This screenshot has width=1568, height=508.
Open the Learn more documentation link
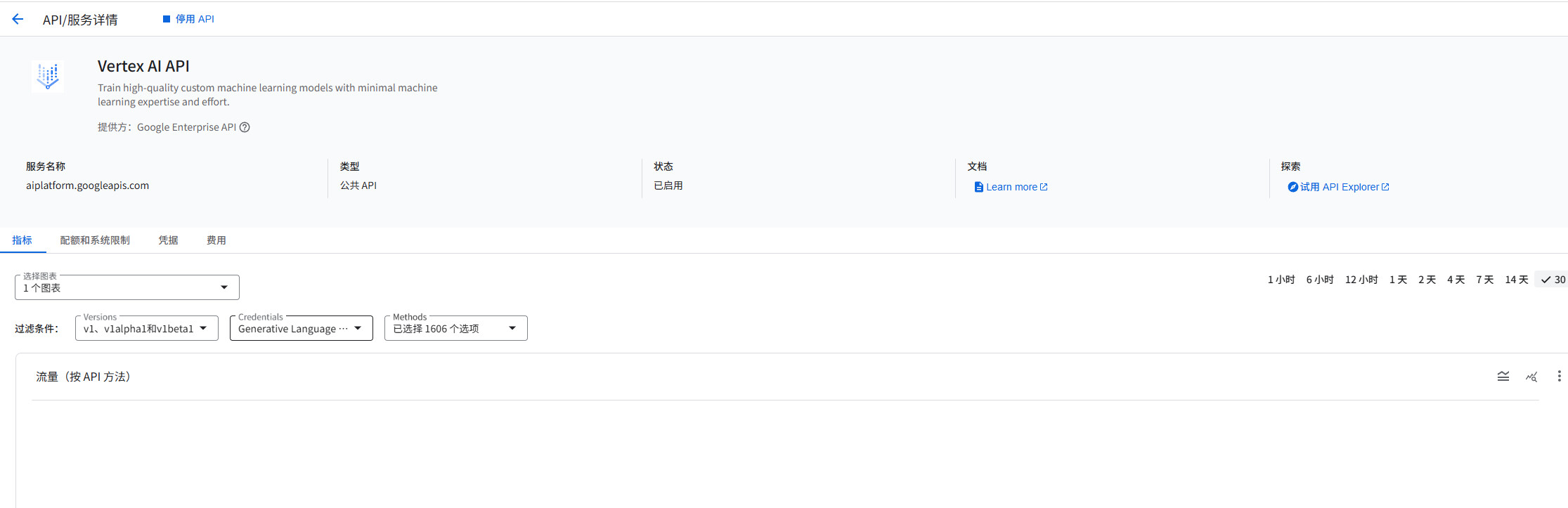[1011, 187]
